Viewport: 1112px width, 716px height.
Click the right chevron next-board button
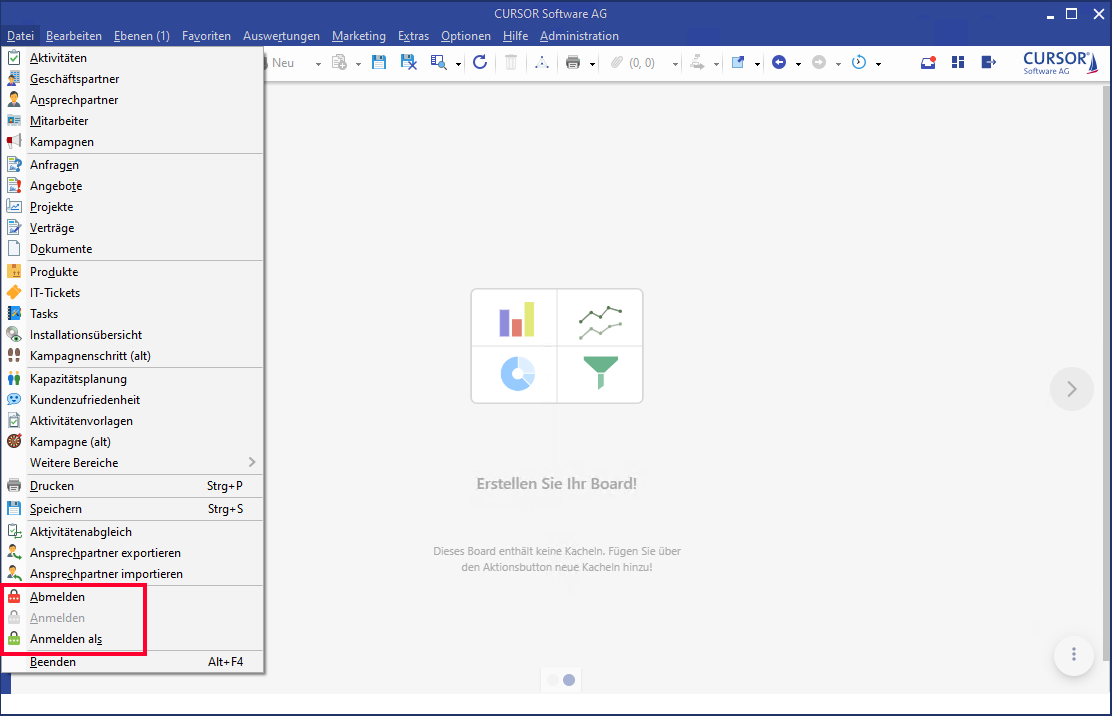click(1072, 389)
